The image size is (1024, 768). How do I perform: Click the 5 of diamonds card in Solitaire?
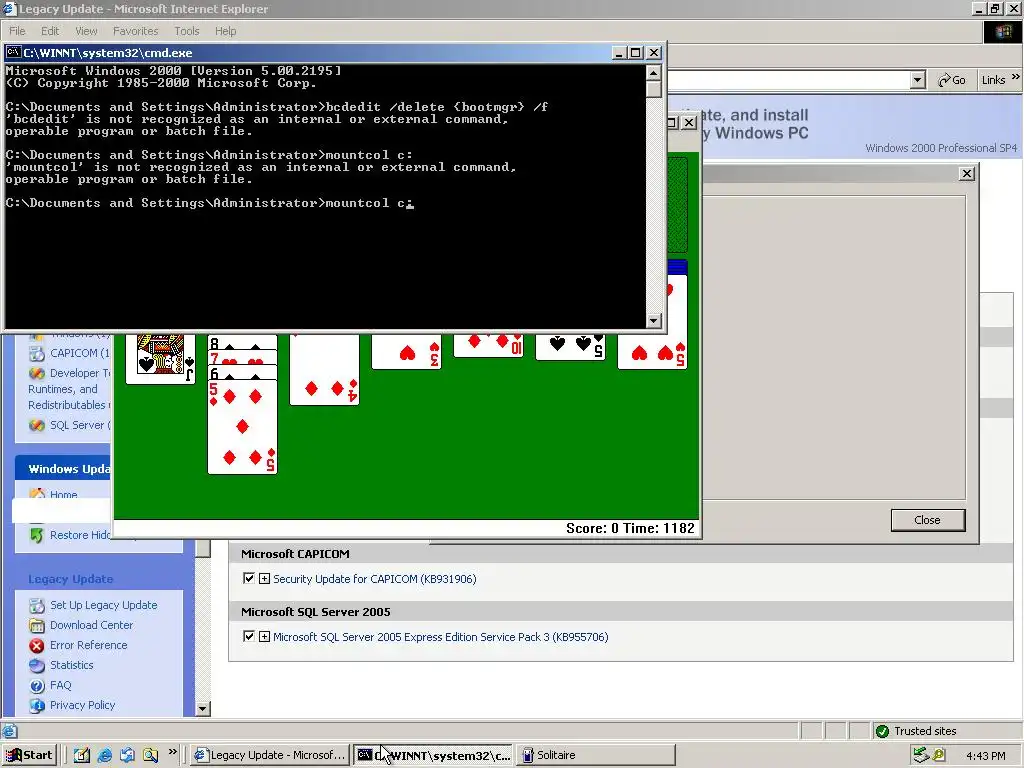[242, 426]
